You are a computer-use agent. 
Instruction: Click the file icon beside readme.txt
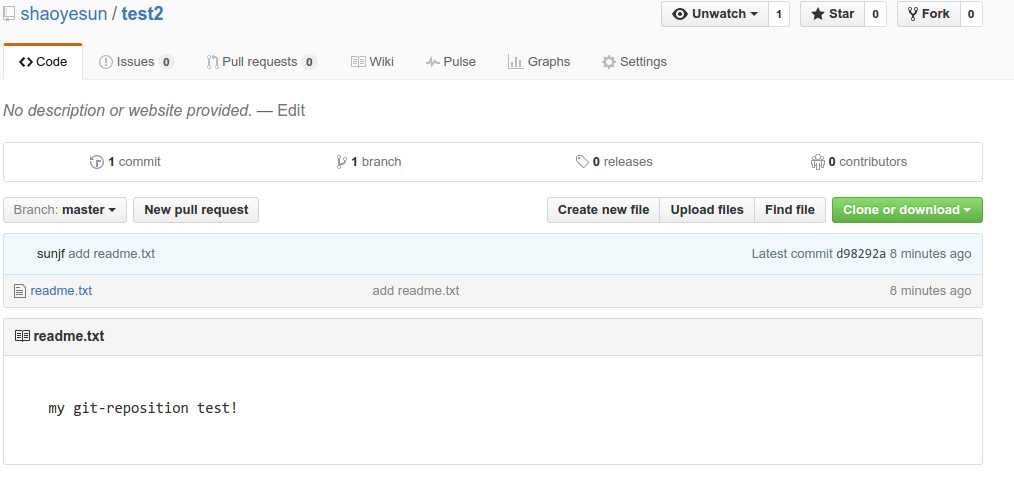click(20, 292)
